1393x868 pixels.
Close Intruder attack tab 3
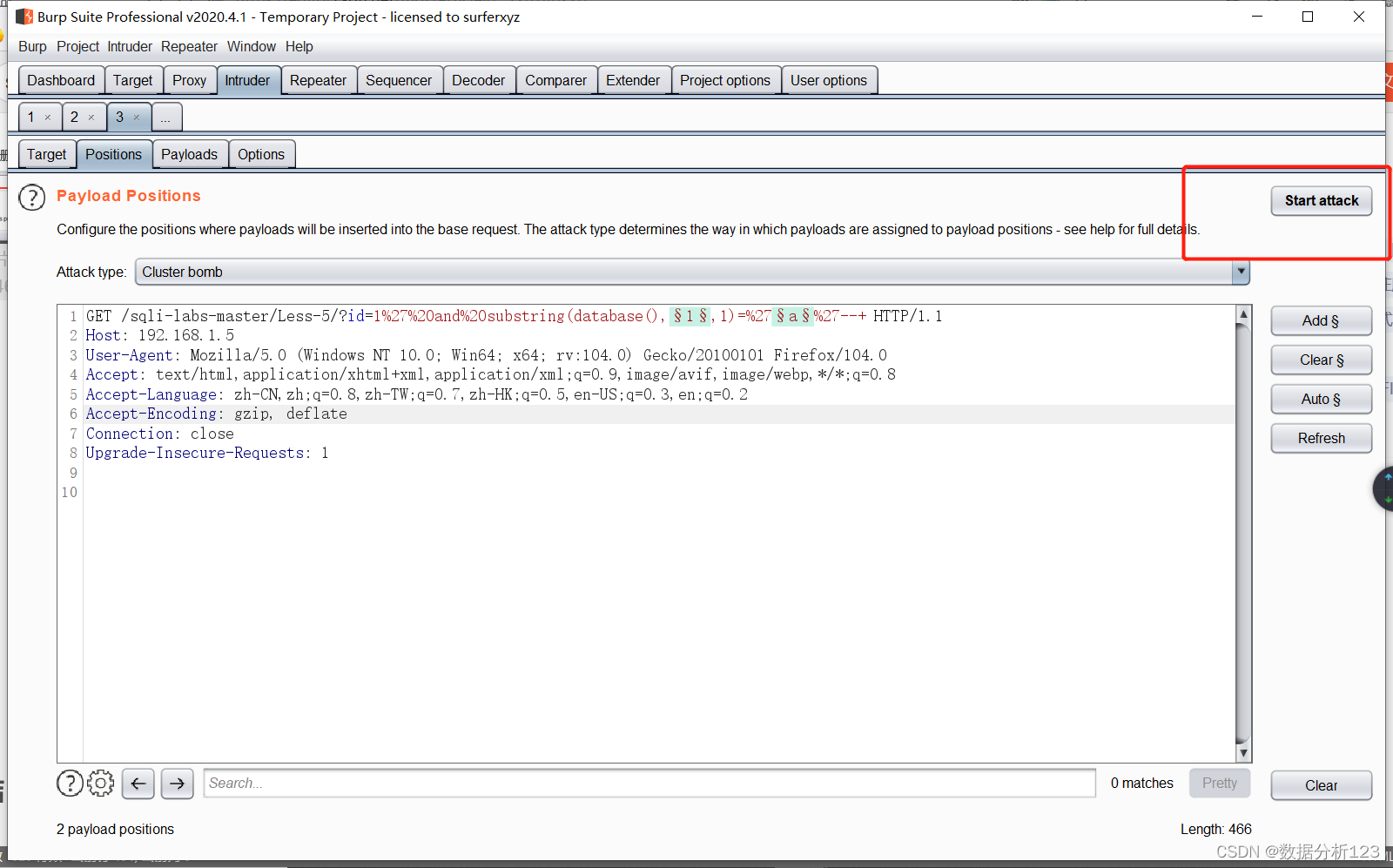click(137, 118)
